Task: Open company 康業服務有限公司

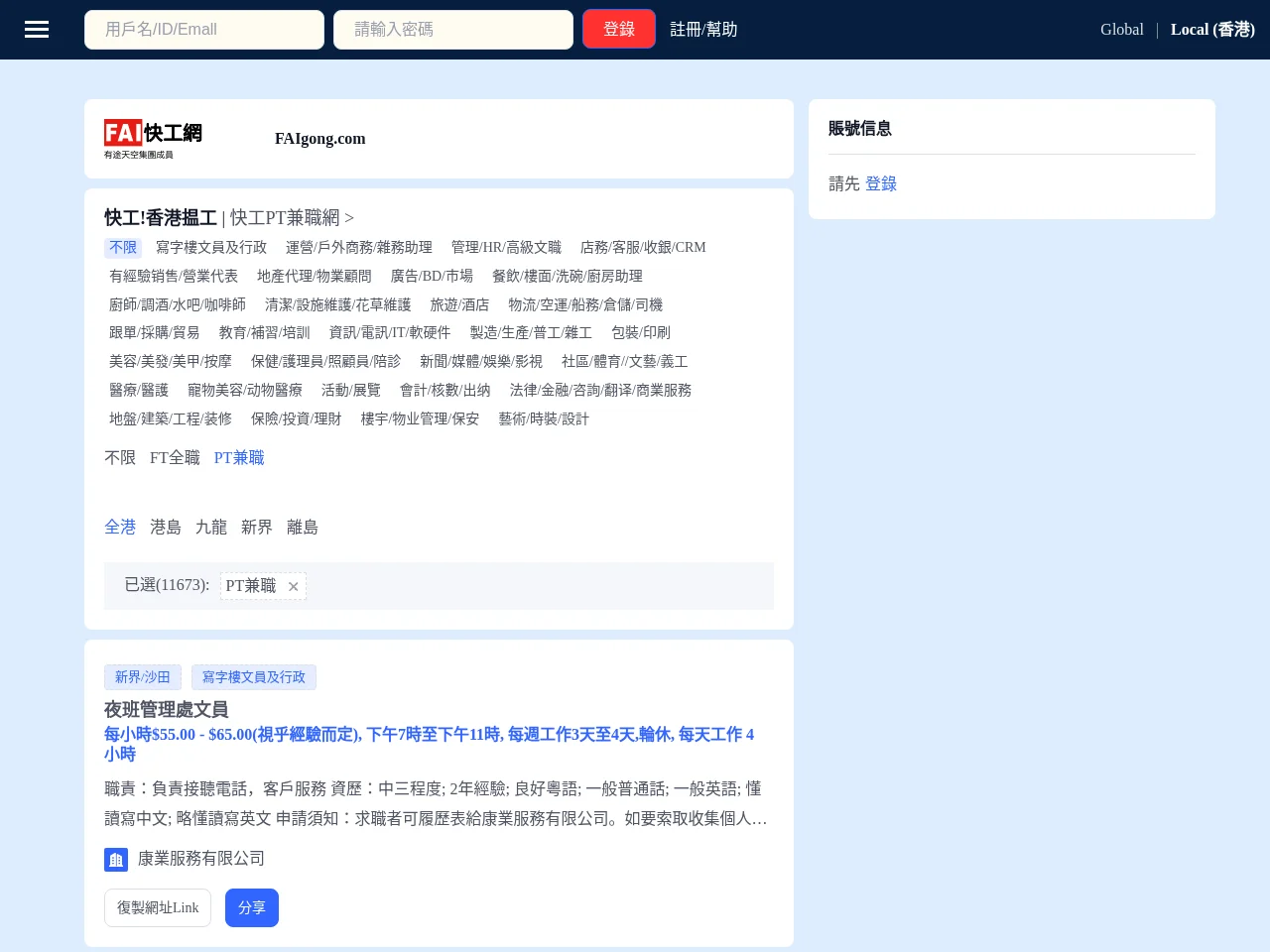Action: pos(201,859)
